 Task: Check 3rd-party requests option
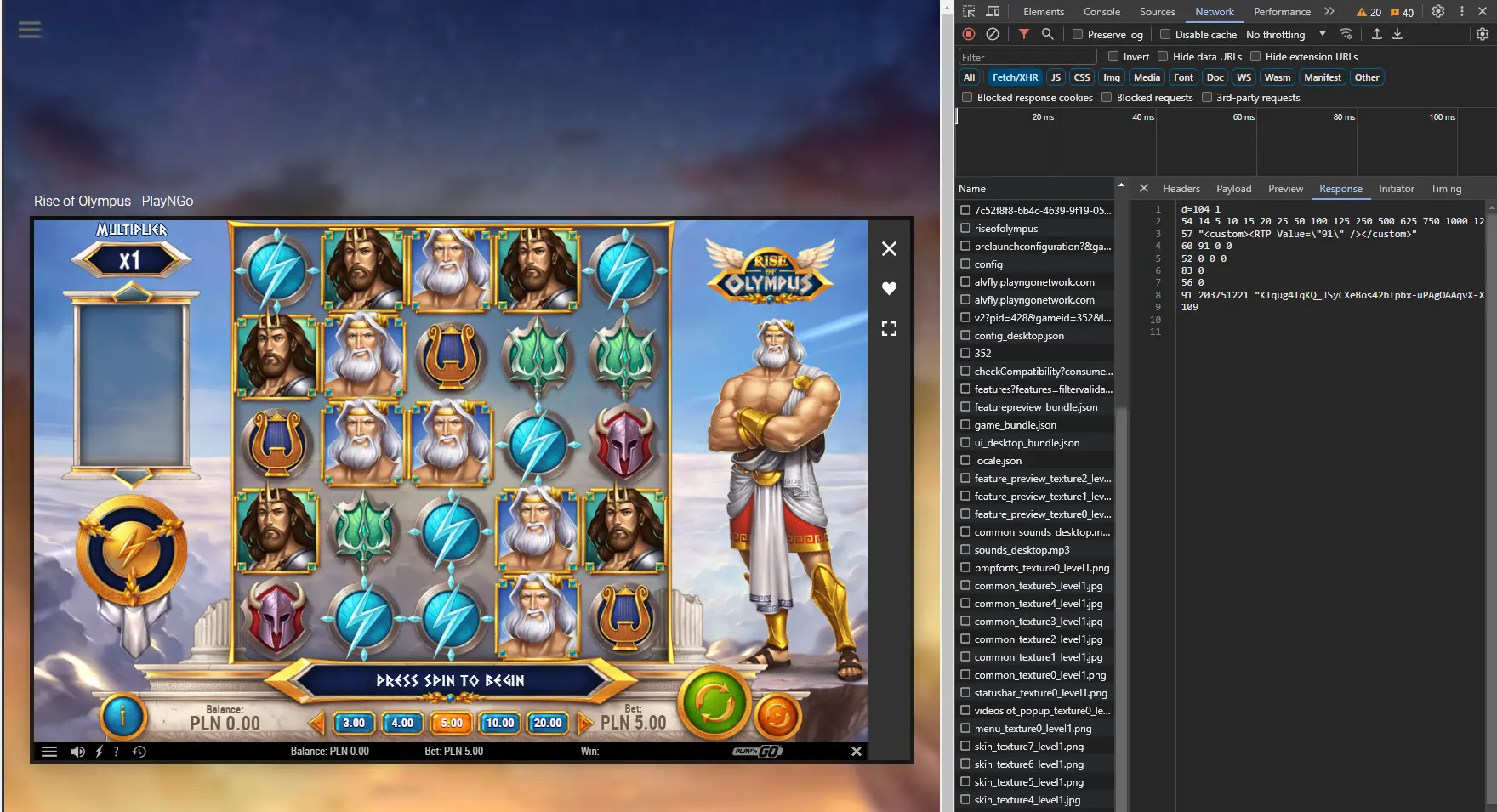coord(1206,98)
